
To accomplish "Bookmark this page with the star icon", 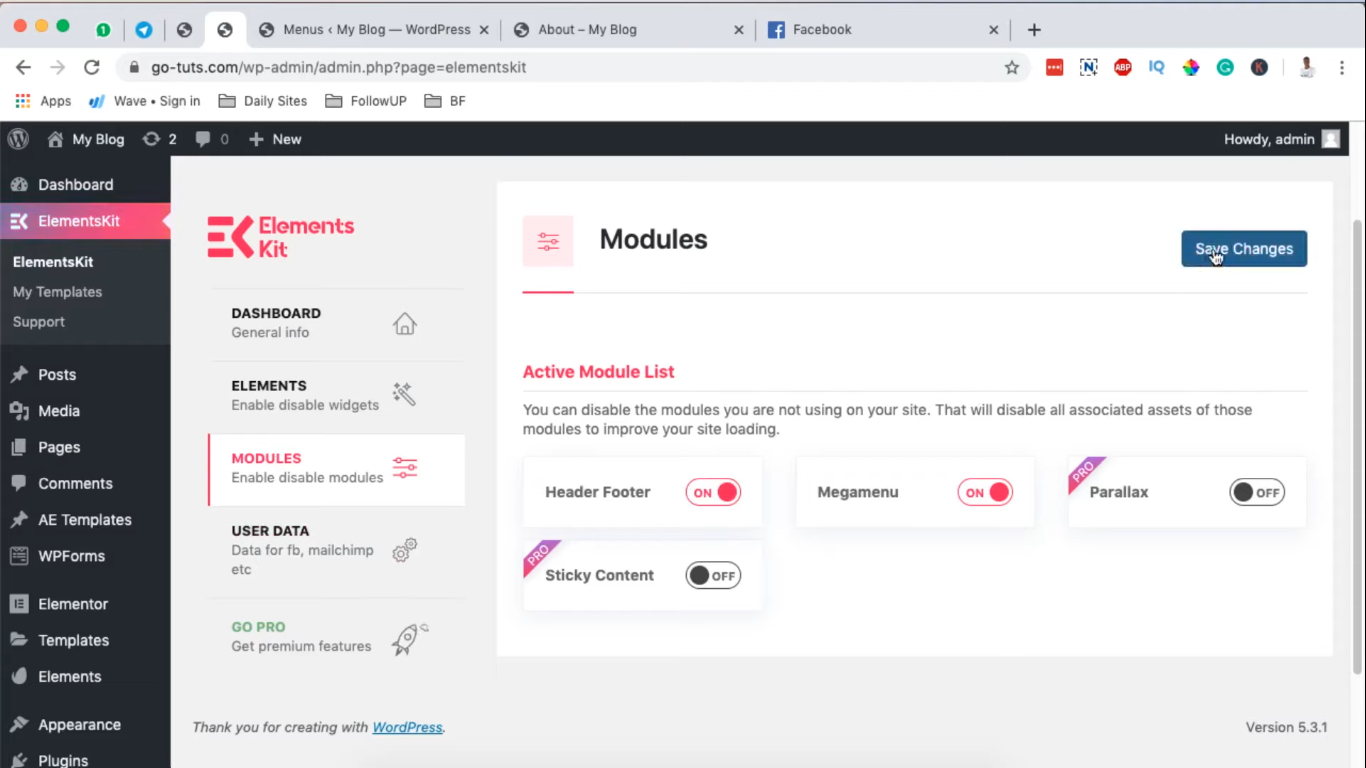I will point(1012,67).
